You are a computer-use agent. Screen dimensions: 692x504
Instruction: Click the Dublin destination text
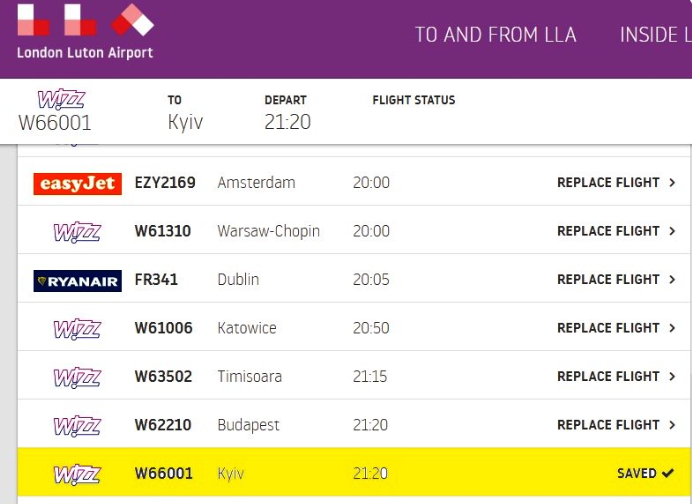click(x=238, y=280)
